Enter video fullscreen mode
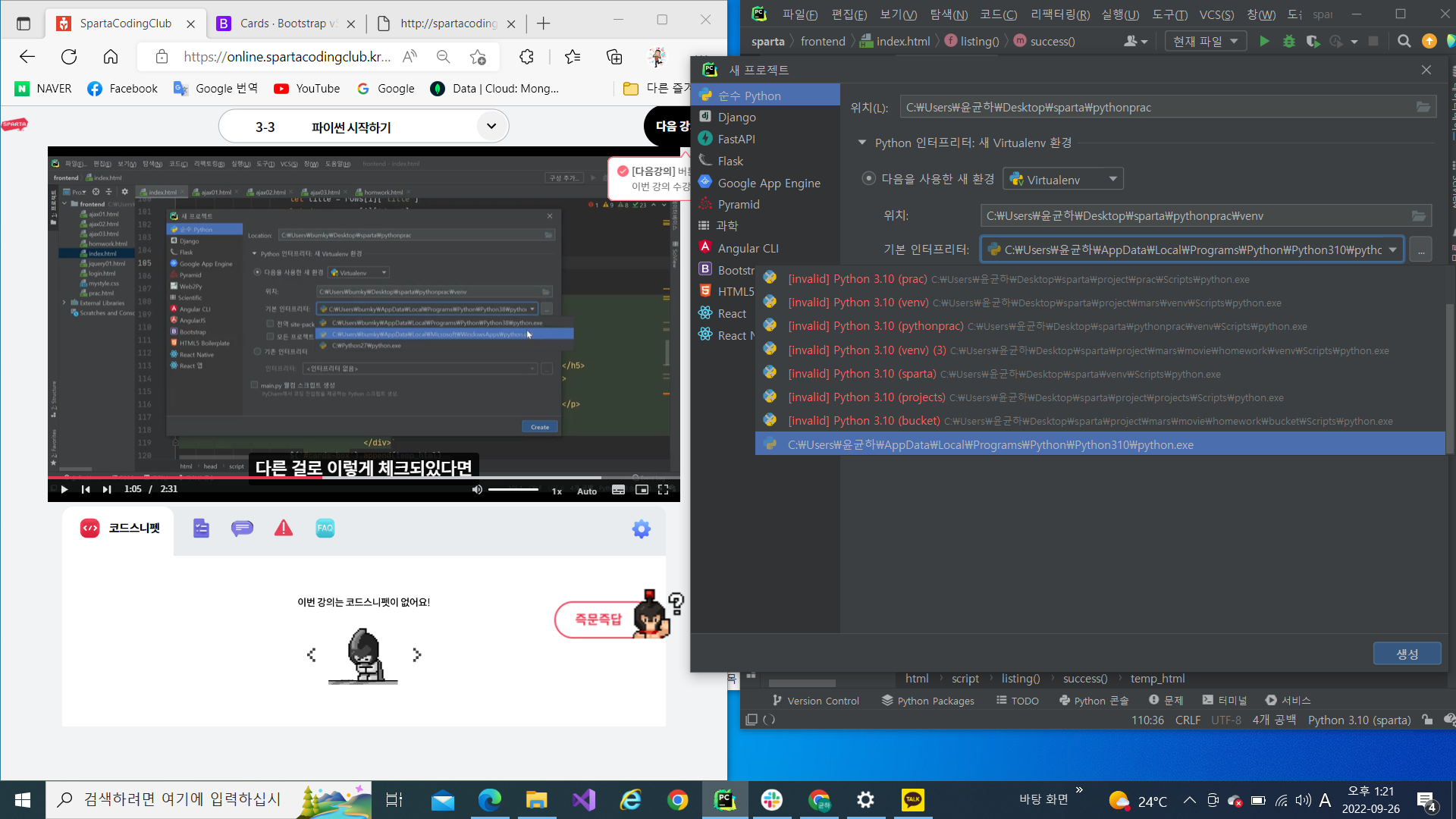This screenshot has width=1456, height=819. 663,490
